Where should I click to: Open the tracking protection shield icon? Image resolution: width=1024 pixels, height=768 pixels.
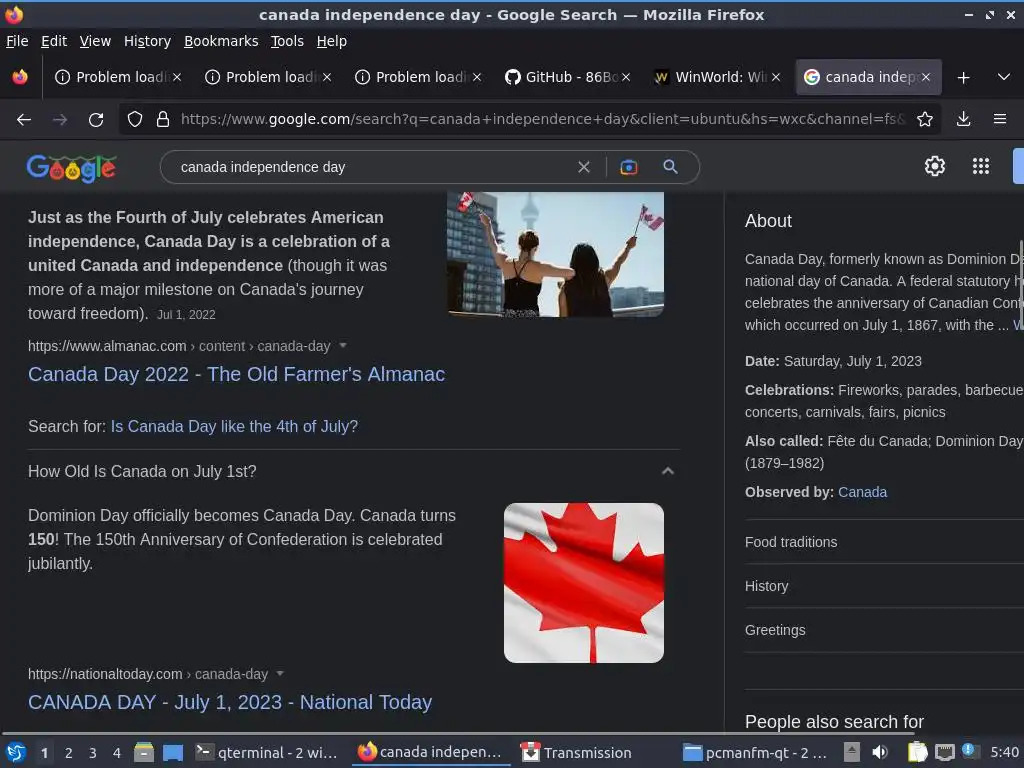[x=135, y=120]
